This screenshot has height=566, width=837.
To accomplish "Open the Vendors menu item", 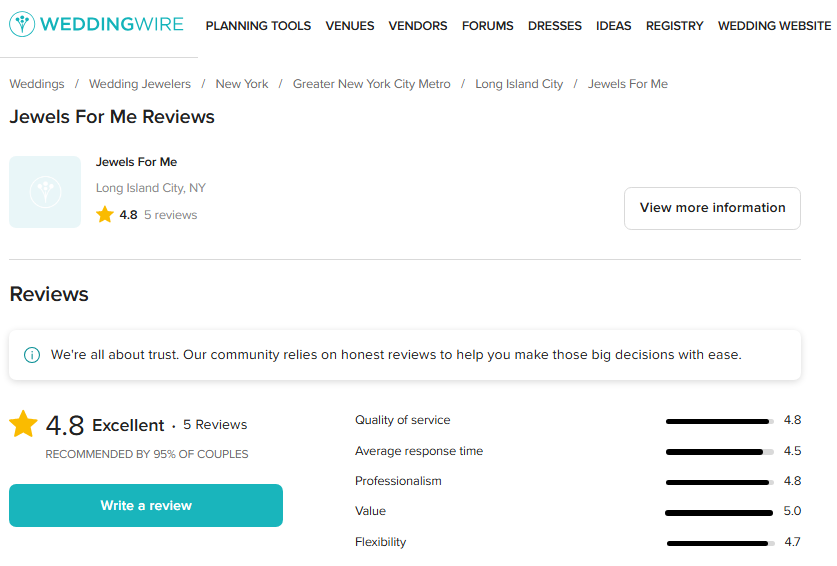I will (x=418, y=26).
